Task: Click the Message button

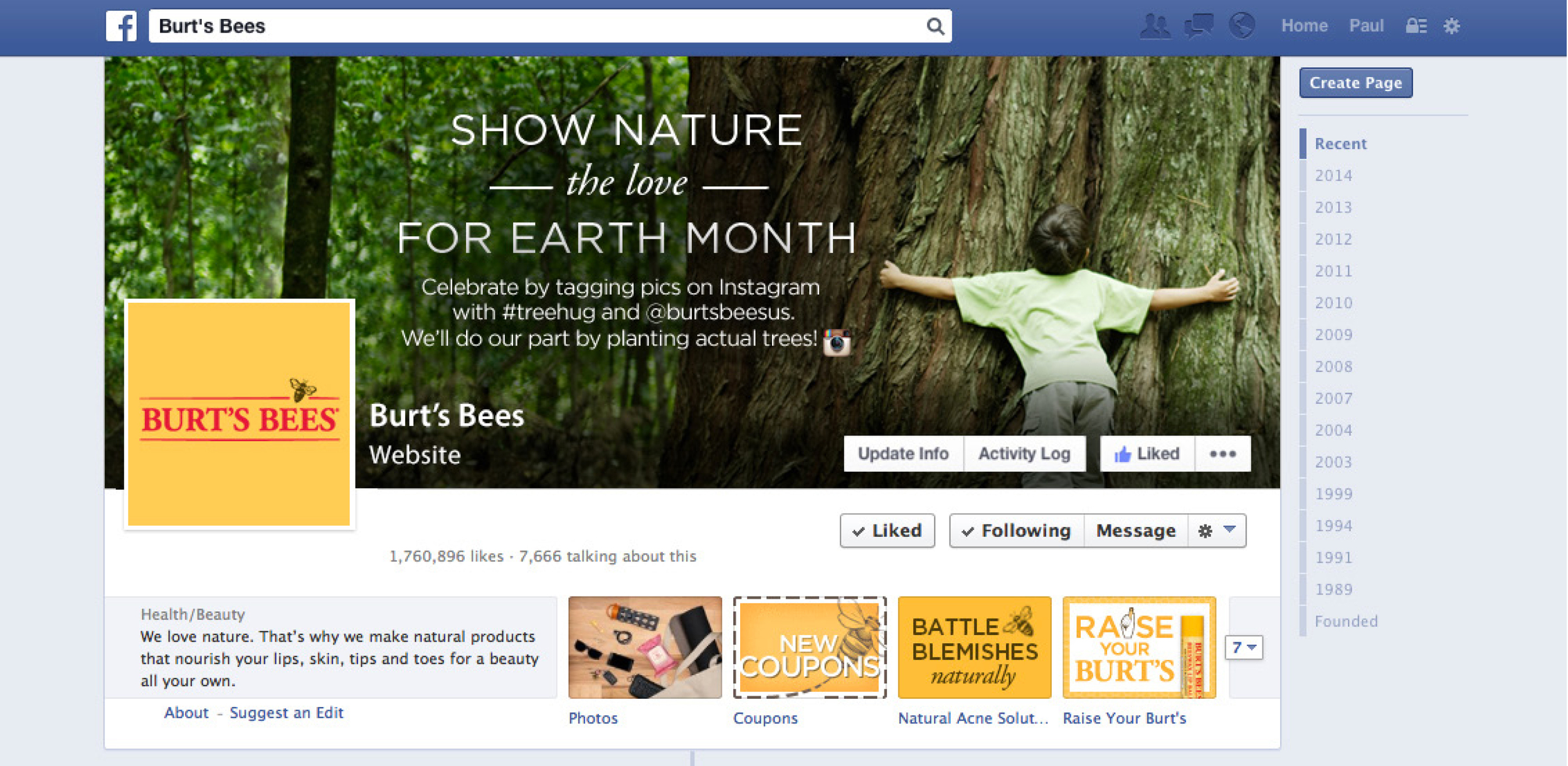Action: [1136, 531]
